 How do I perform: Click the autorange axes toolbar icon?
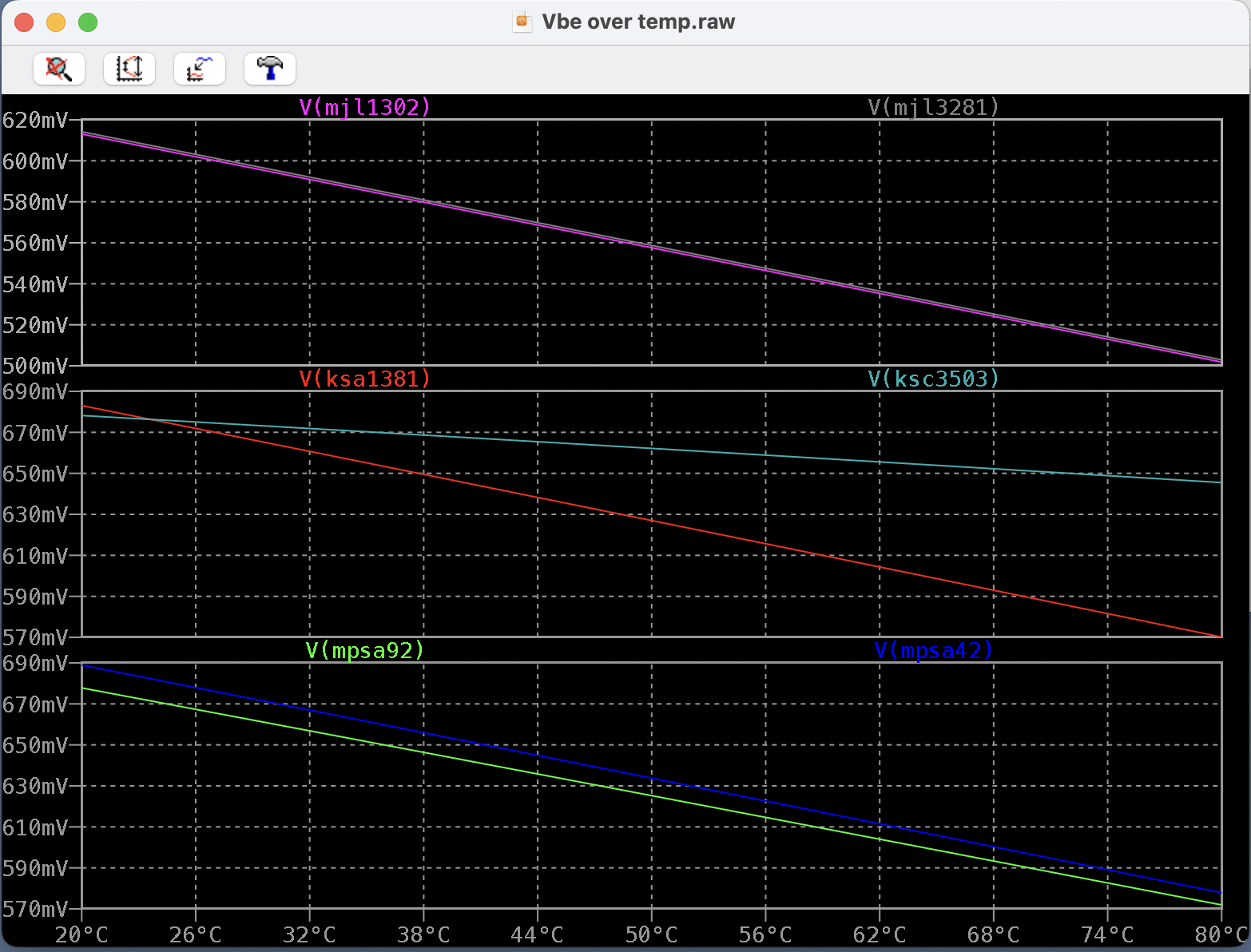pos(129,69)
